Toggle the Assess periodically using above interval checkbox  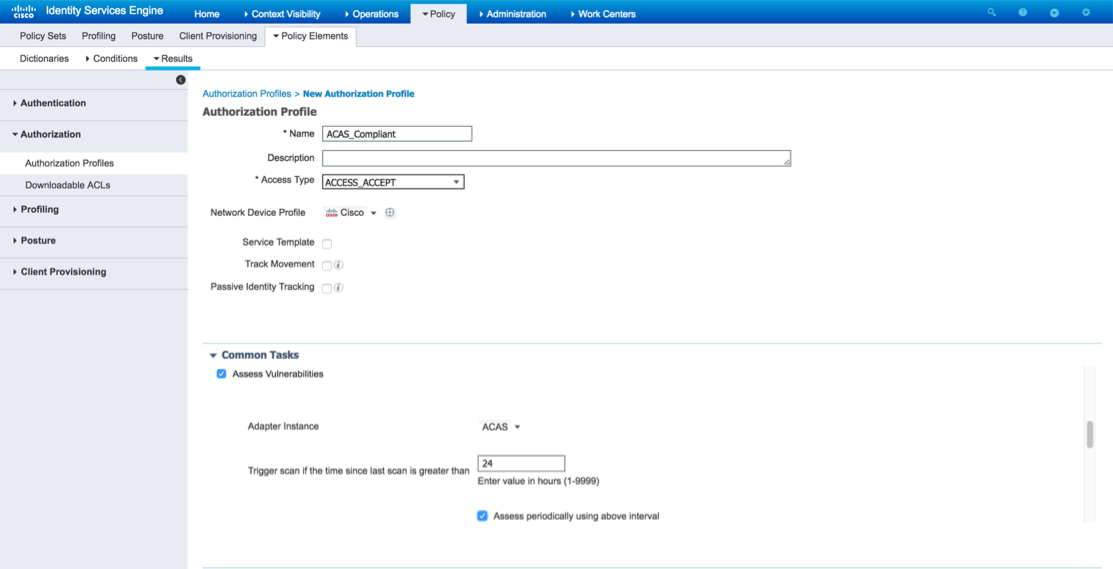(483, 516)
